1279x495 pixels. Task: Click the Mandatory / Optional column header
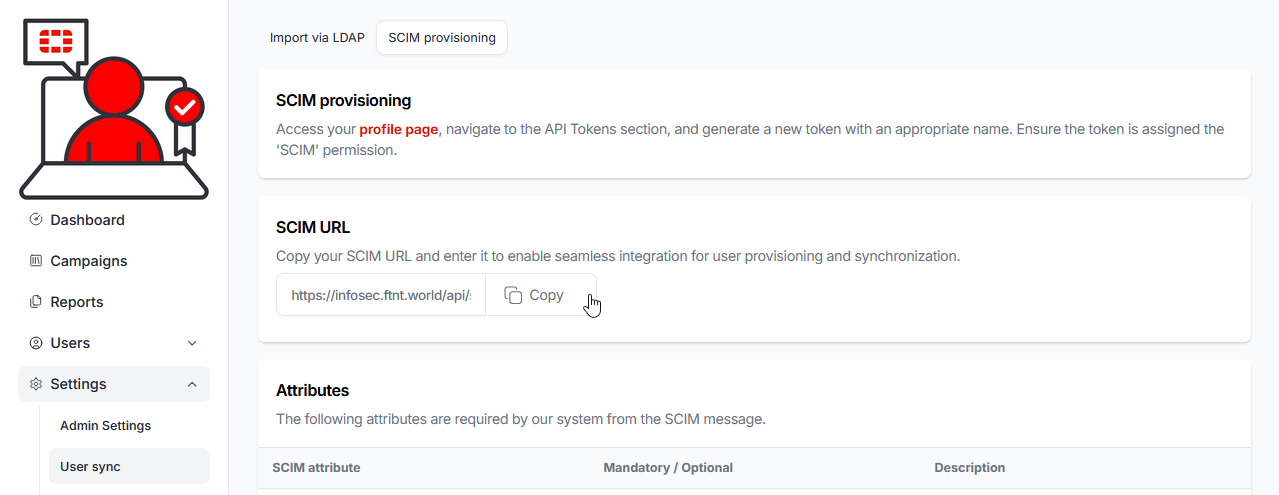668,467
